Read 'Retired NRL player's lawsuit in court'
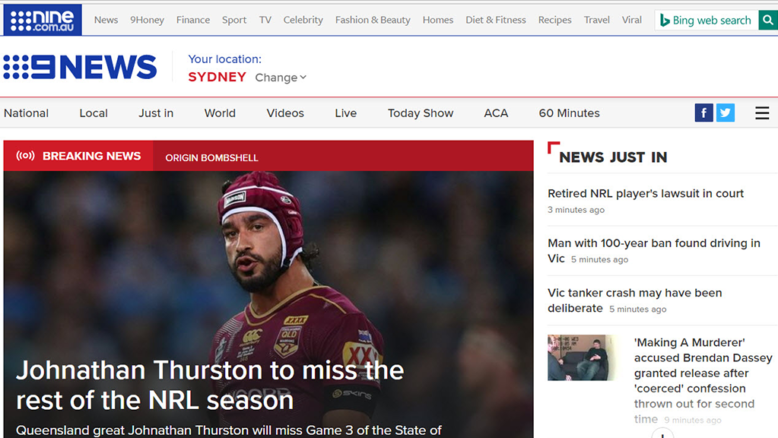 646,193
